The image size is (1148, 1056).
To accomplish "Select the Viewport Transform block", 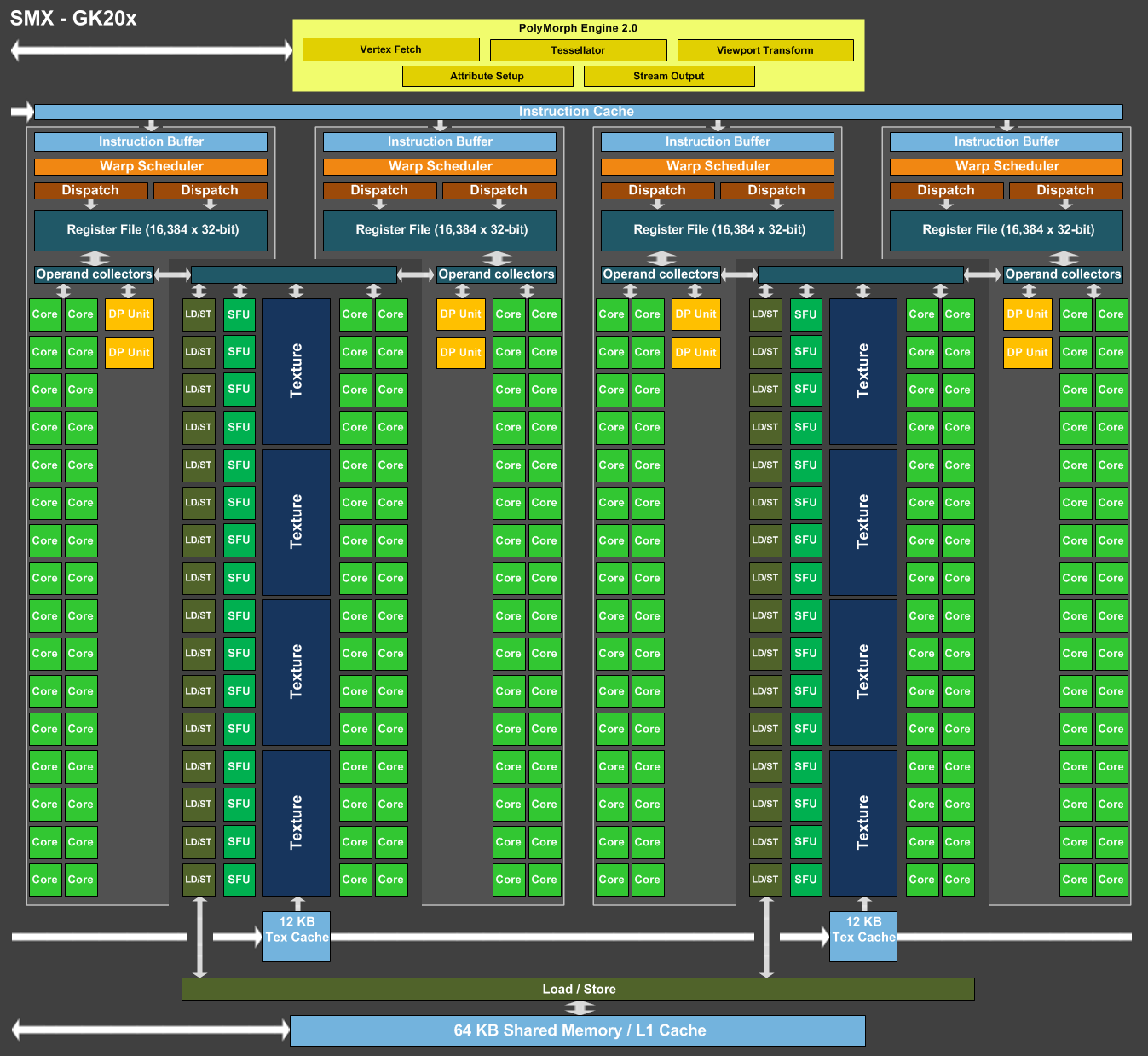I will click(765, 50).
